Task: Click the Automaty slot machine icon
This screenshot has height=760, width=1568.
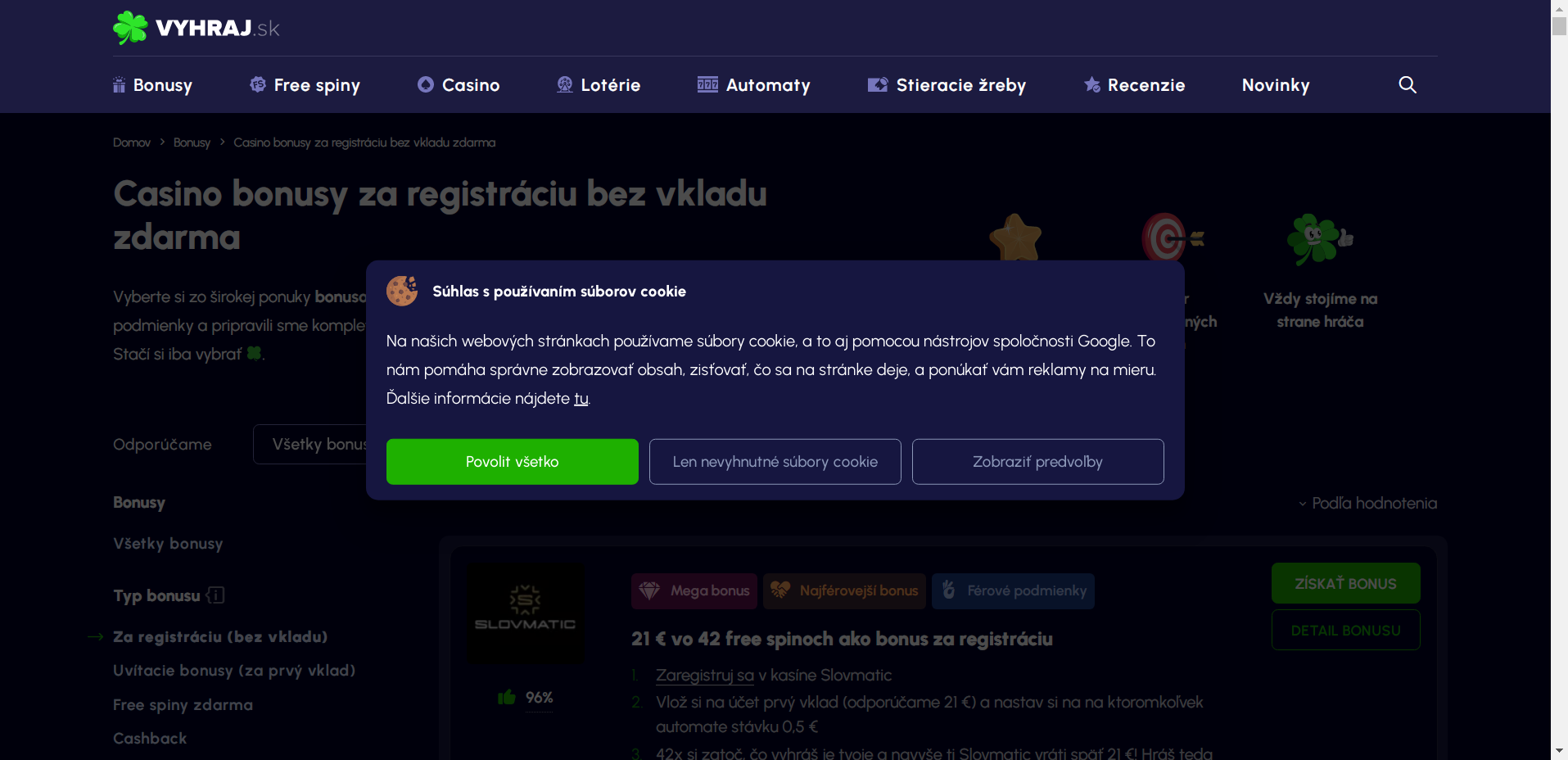Action: pyautogui.click(x=707, y=84)
